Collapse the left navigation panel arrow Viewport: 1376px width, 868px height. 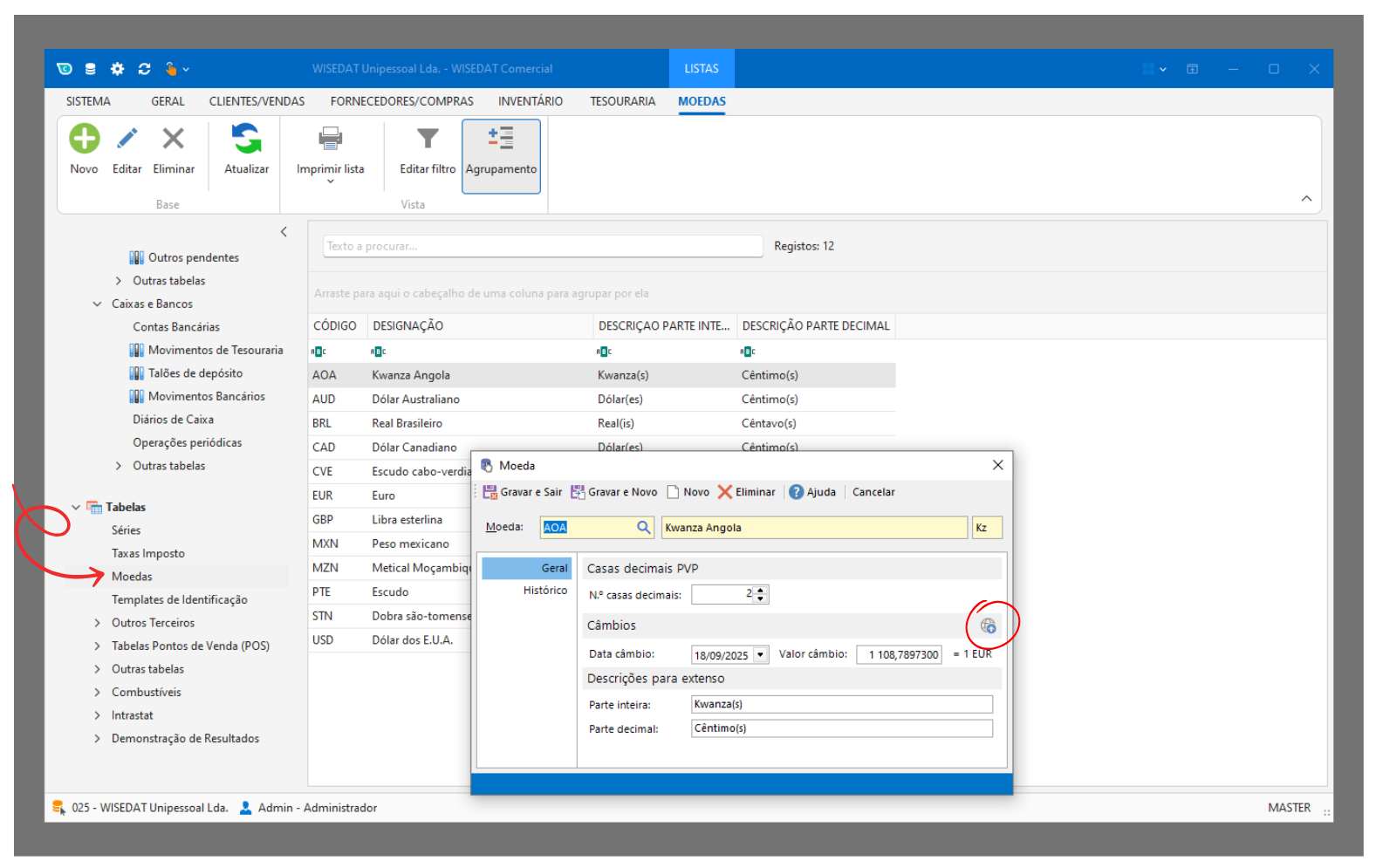pyautogui.click(x=284, y=232)
